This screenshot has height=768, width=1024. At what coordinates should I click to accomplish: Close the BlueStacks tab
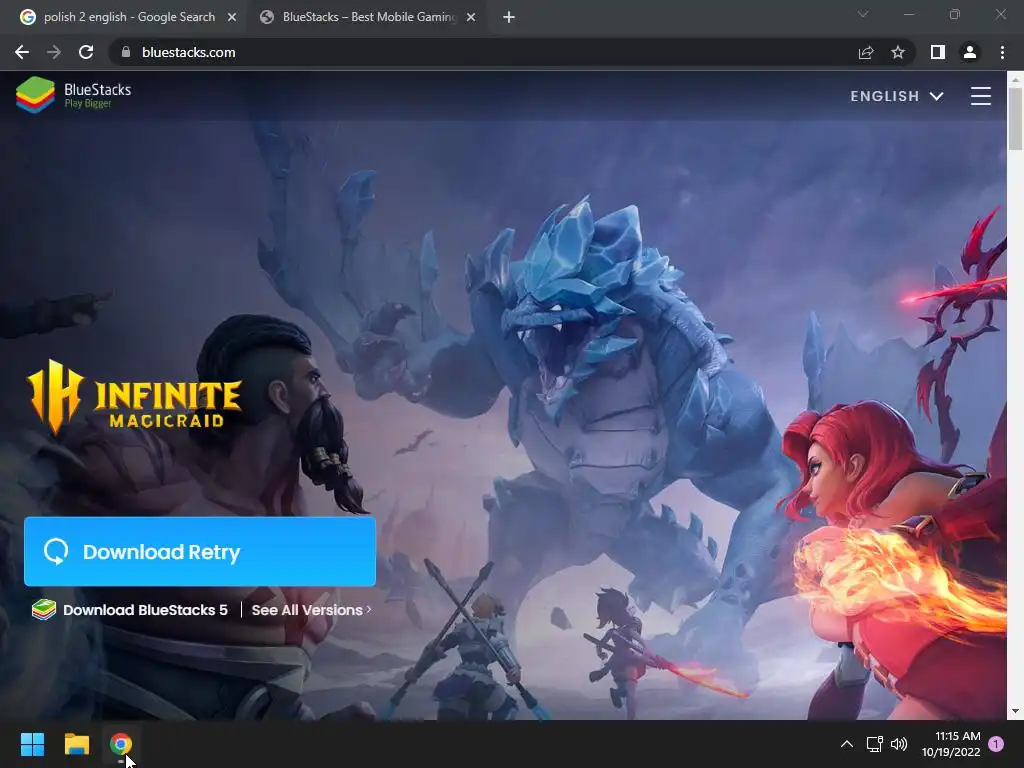point(471,17)
